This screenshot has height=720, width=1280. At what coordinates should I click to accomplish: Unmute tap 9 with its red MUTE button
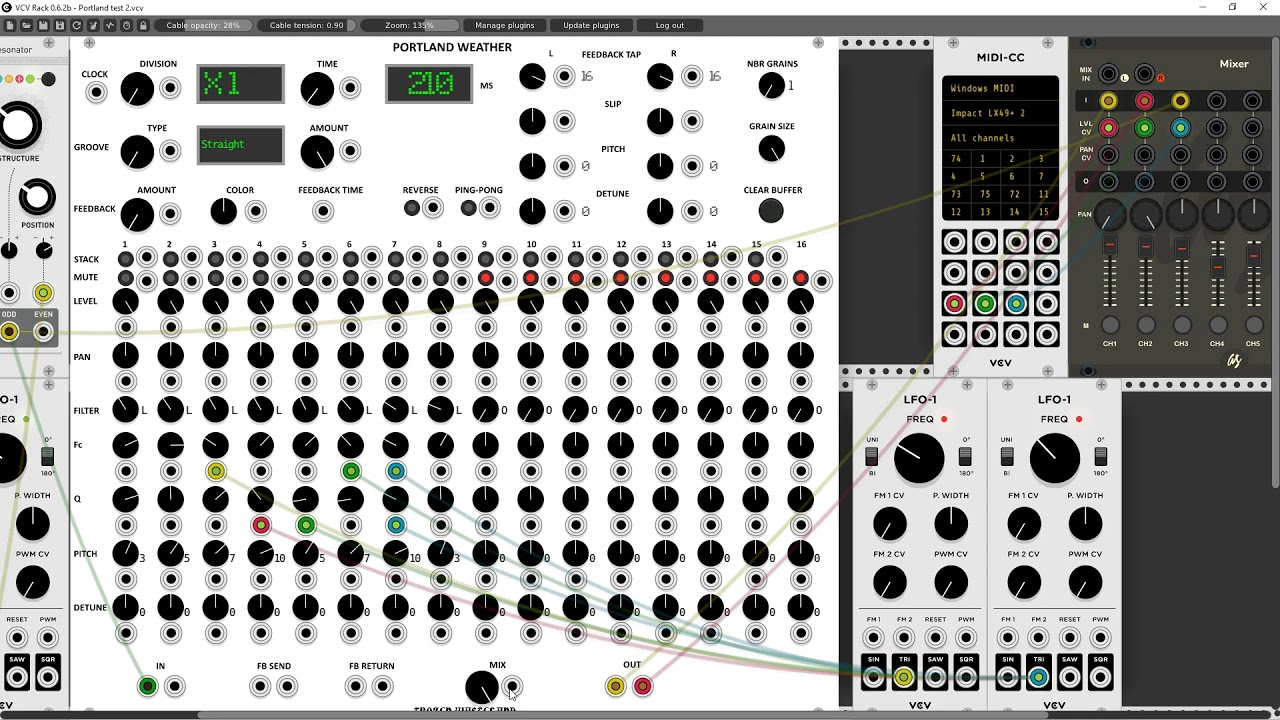pos(486,278)
